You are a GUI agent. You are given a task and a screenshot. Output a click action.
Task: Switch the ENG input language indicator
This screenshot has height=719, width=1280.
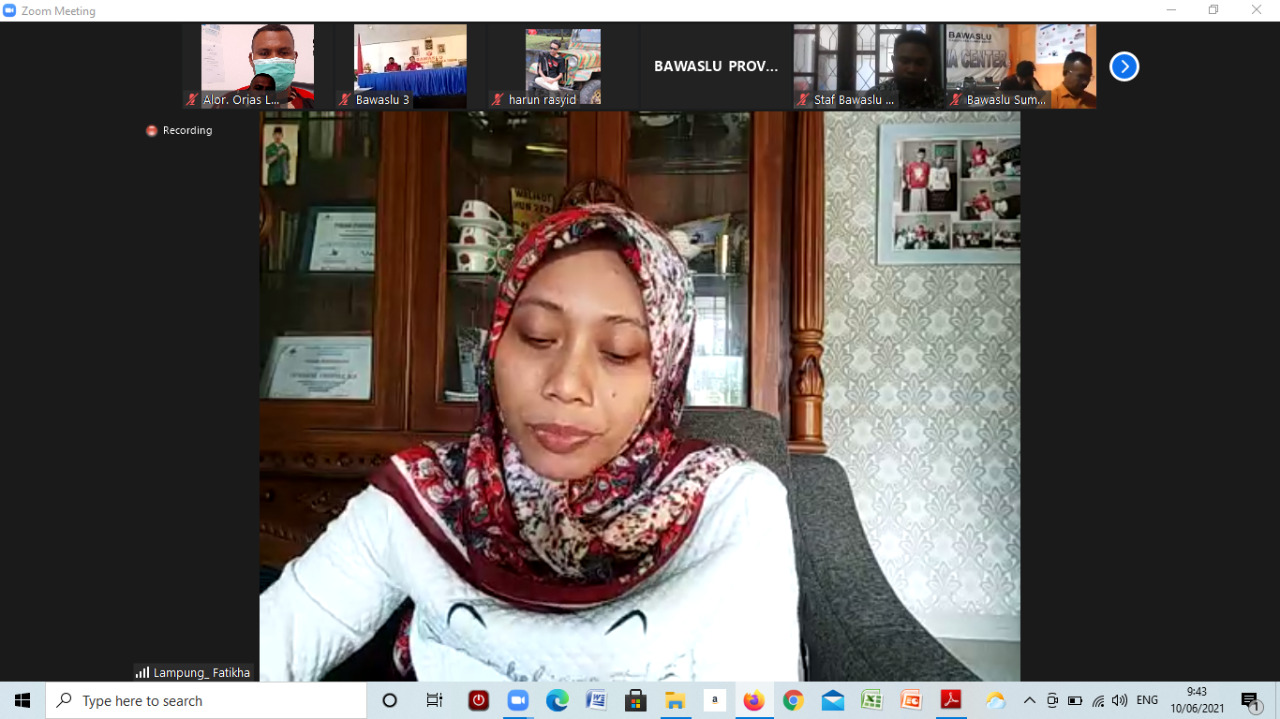point(1147,701)
